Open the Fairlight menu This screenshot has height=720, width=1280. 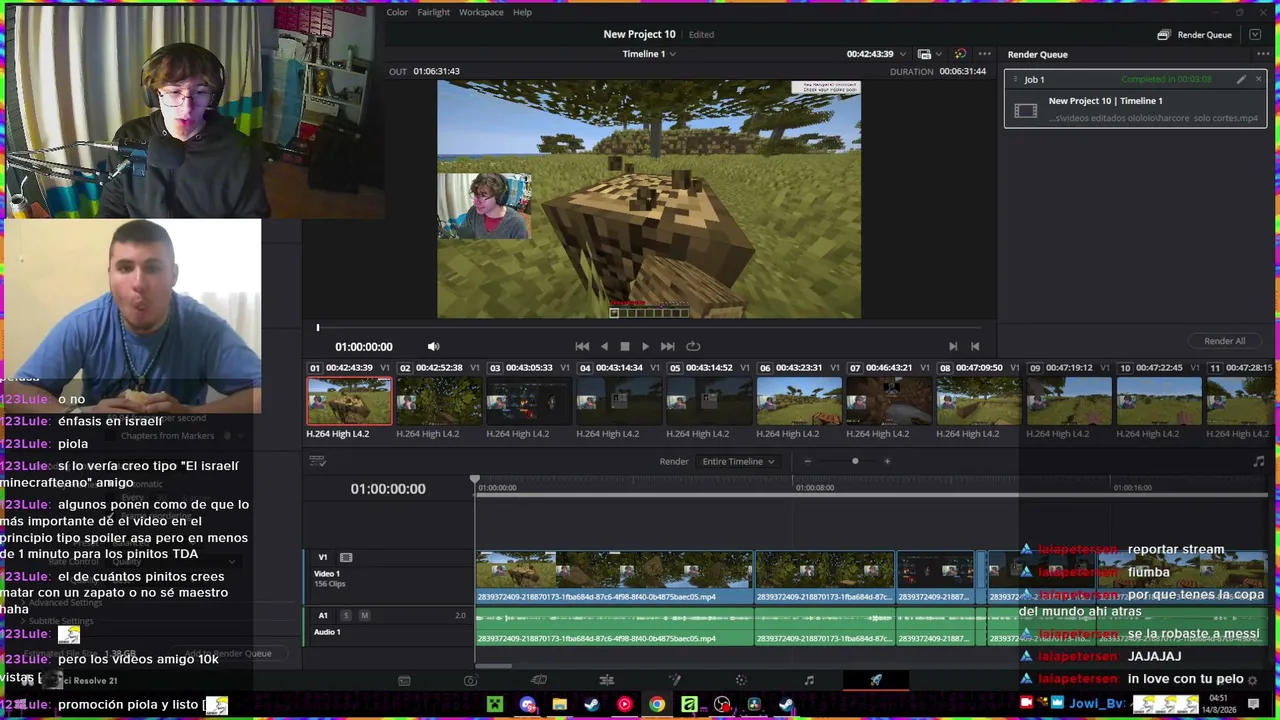click(434, 12)
